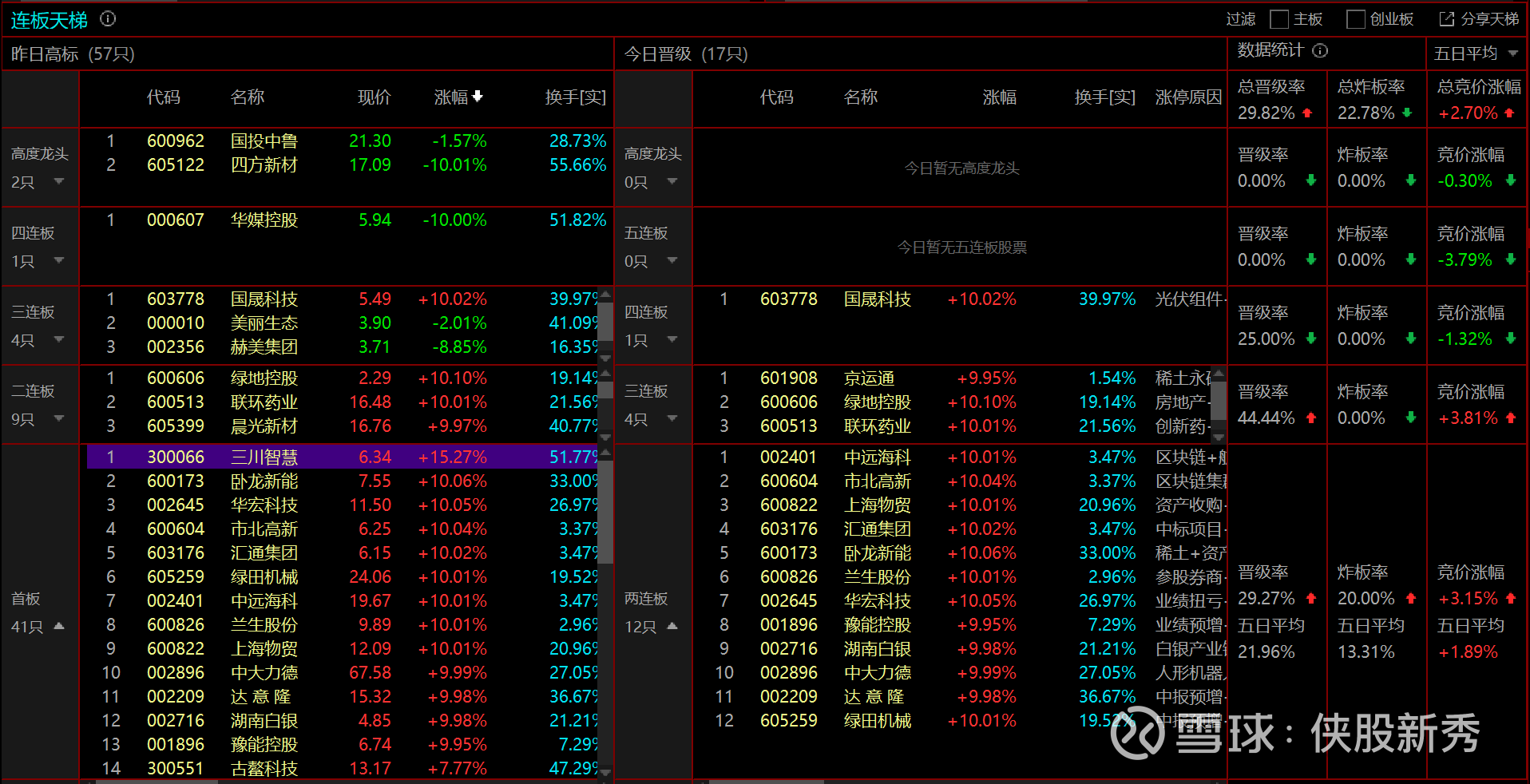Enable the 主板 filter checkbox
Image resolution: width=1530 pixels, height=784 pixels.
(x=1279, y=19)
